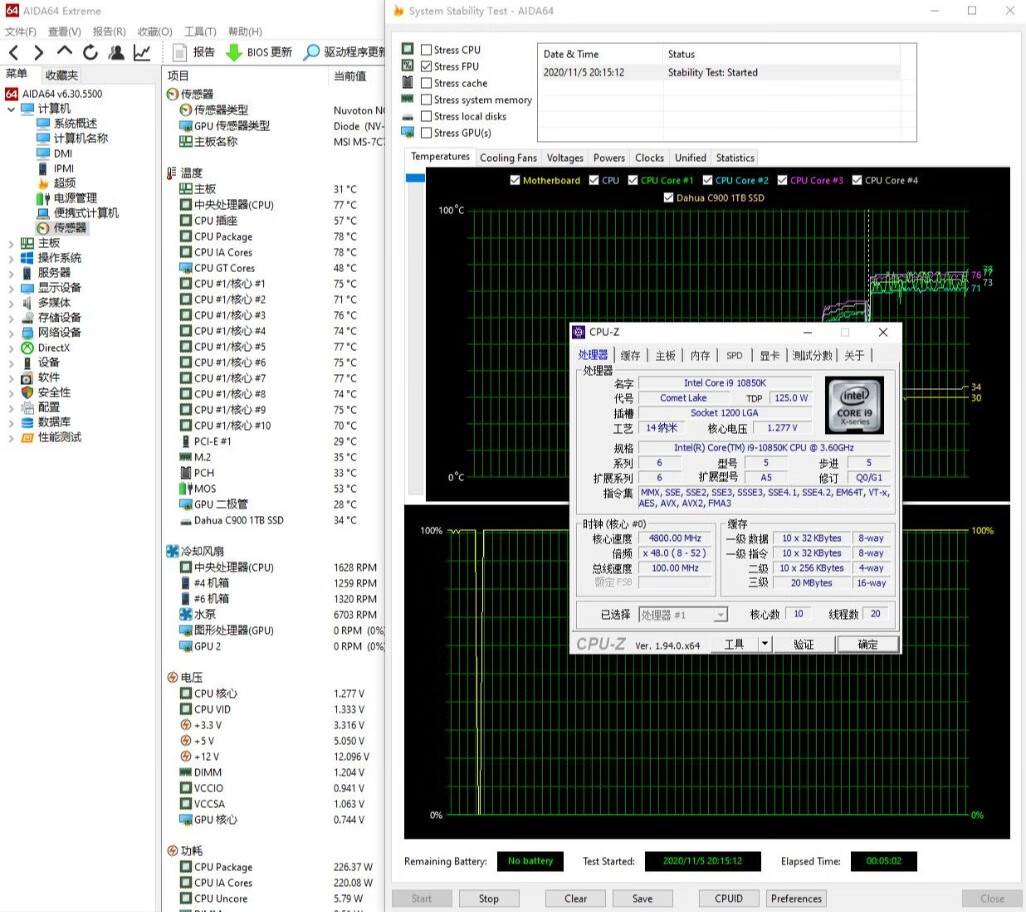
Task: Collapse the 计算机 tree node
Action: [x=10, y=109]
